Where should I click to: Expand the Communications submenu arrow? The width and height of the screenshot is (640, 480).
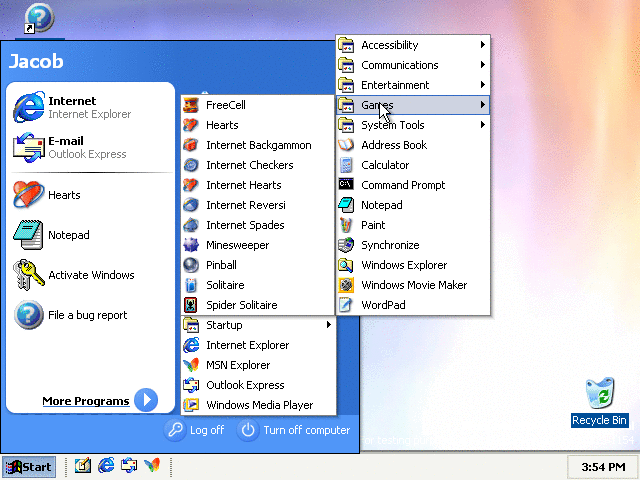[x=482, y=64]
